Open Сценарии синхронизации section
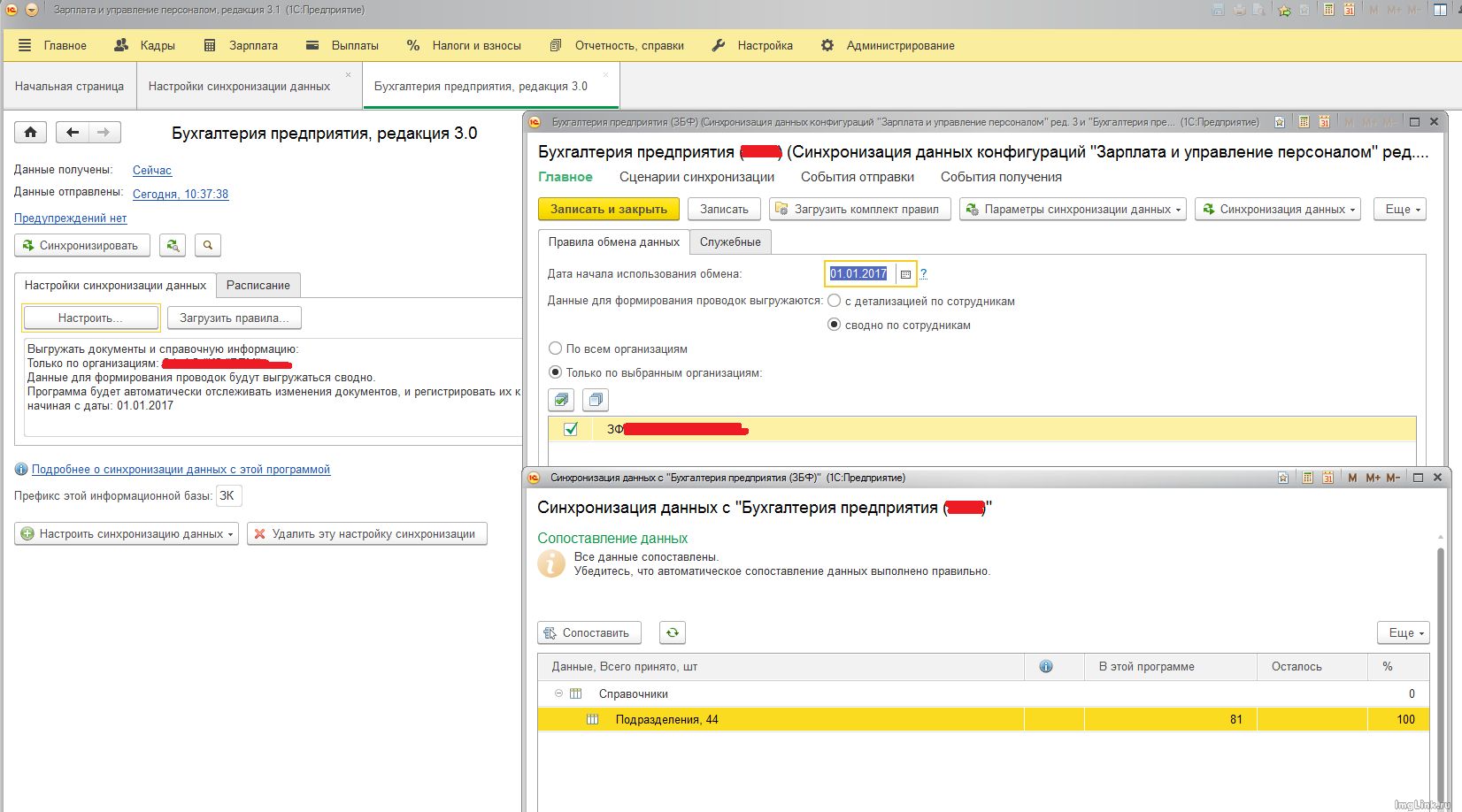Viewport: 1462px width, 812px height. click(697, 177)
